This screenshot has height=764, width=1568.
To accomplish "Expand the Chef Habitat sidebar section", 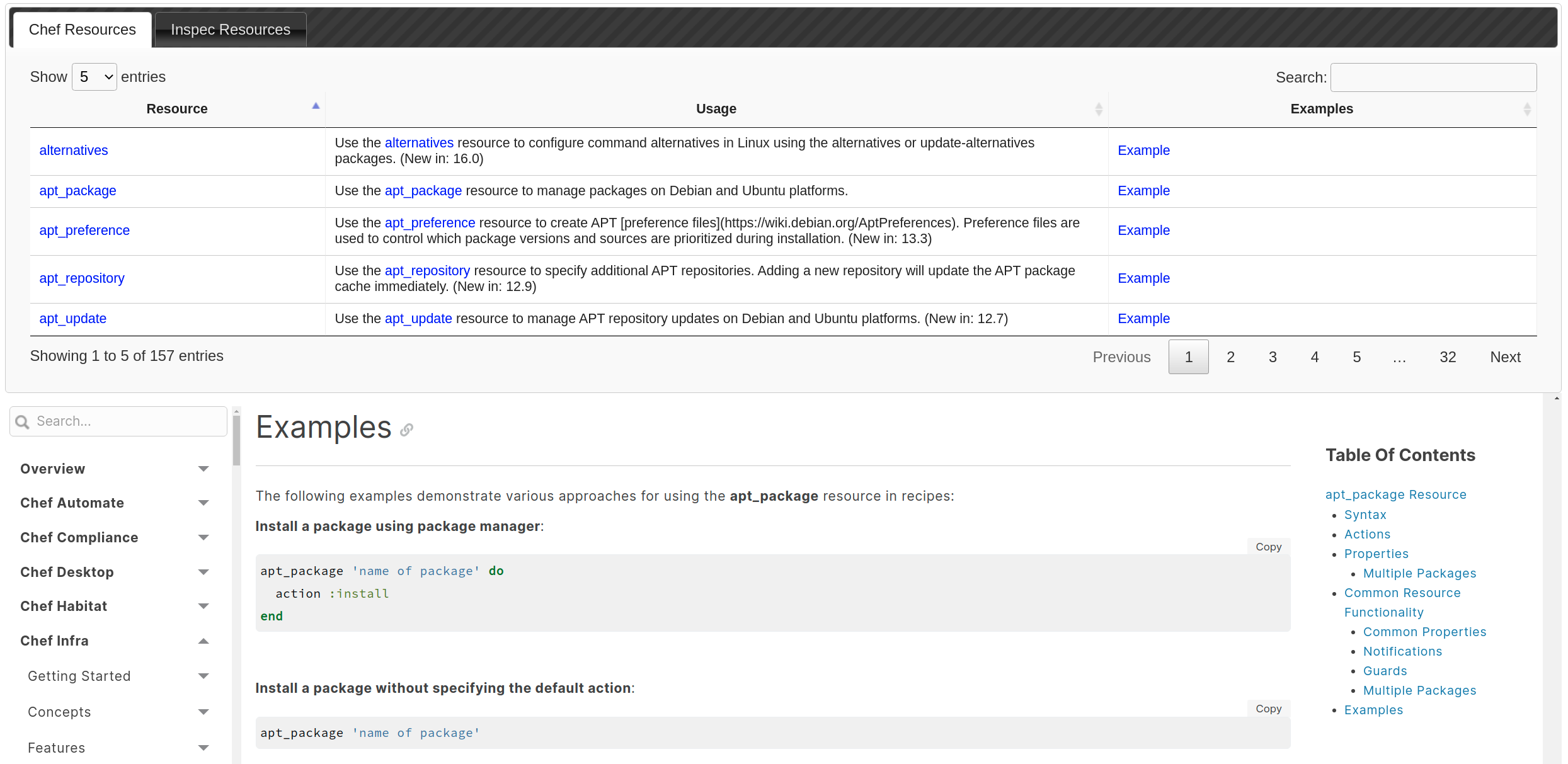I will click(x=203, y=607).
